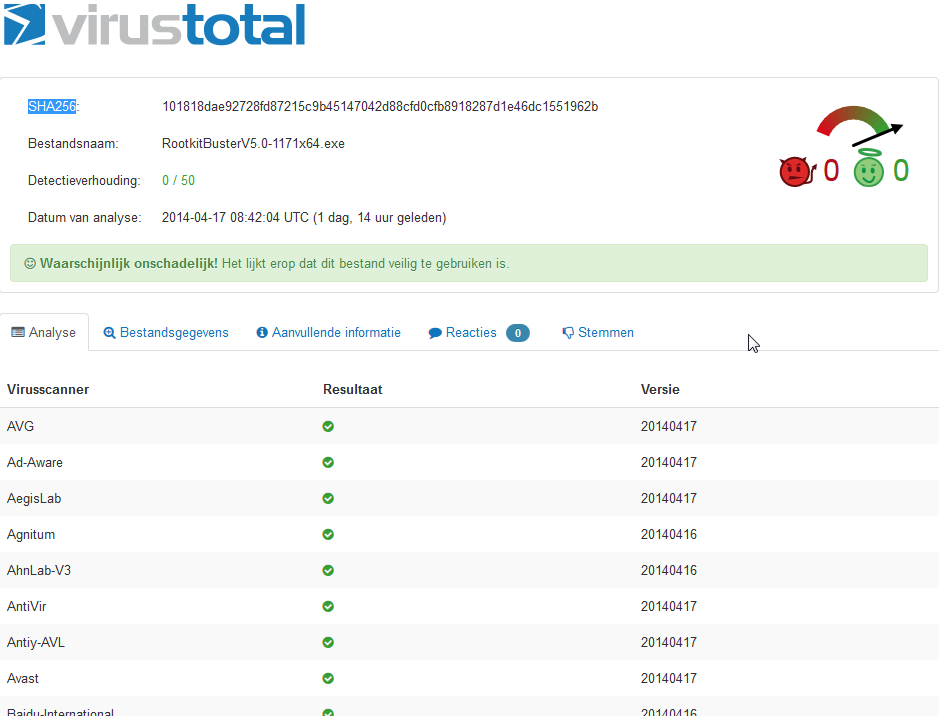Screen dimensions: 940x716
Task: Click version 20140417 in the AVG row
Action: pos(669,426)
